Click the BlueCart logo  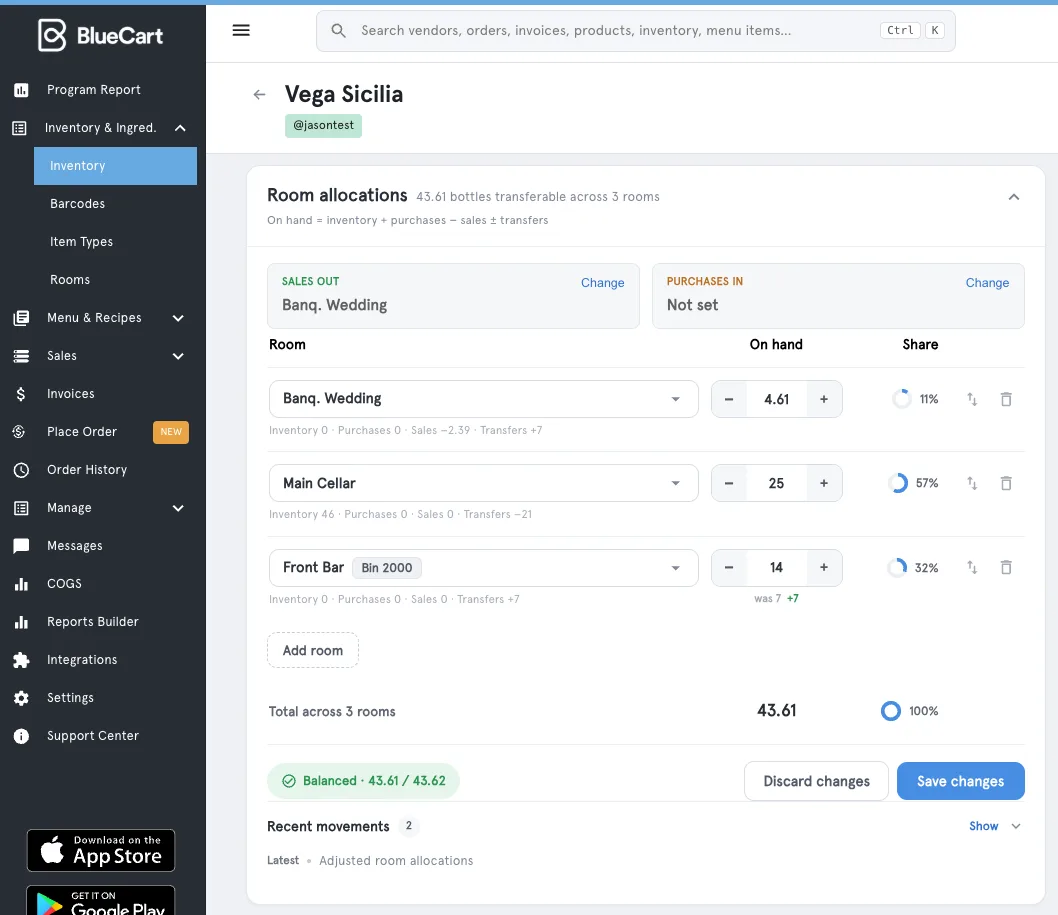[101, 35]
